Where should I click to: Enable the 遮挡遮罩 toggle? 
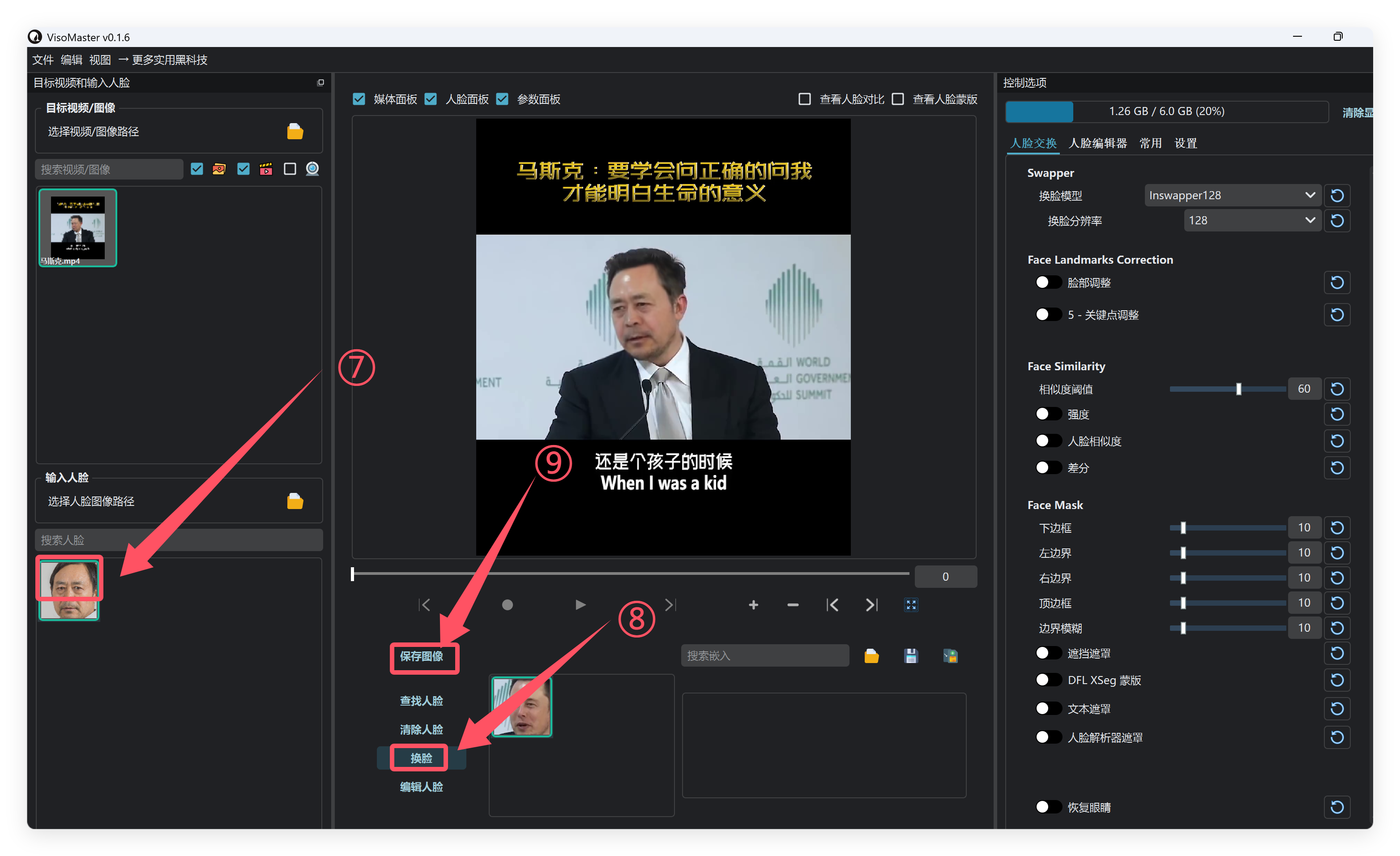[x=1048, y=654]
